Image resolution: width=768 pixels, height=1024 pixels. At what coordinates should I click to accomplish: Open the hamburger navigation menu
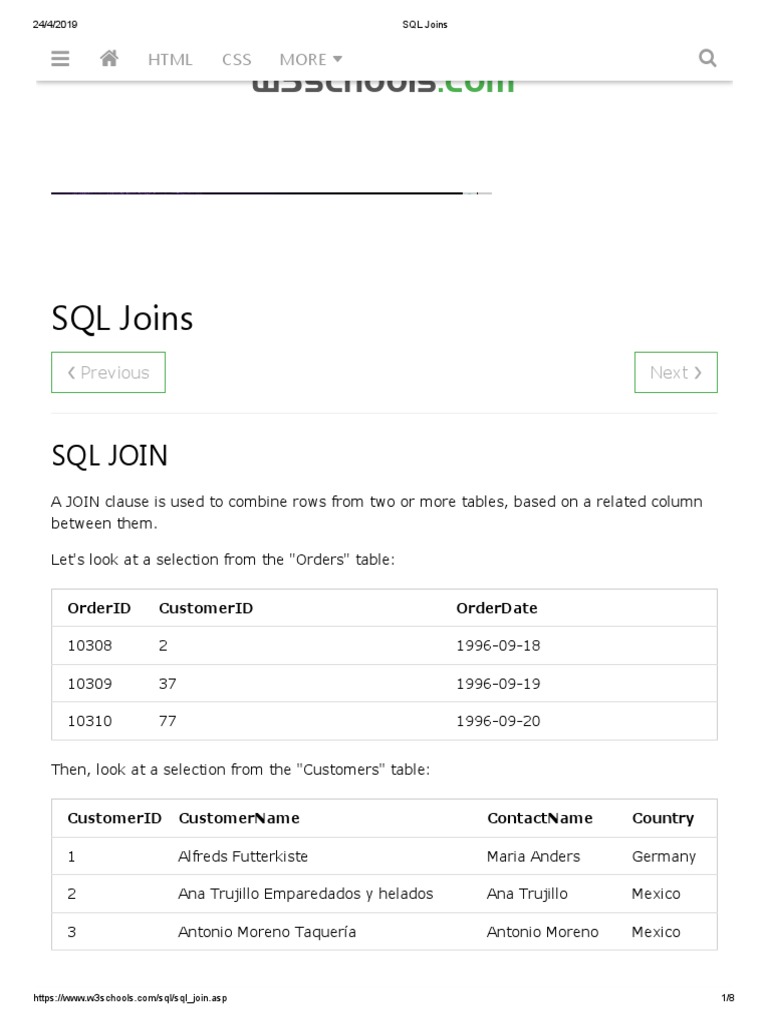pos(60,58)
